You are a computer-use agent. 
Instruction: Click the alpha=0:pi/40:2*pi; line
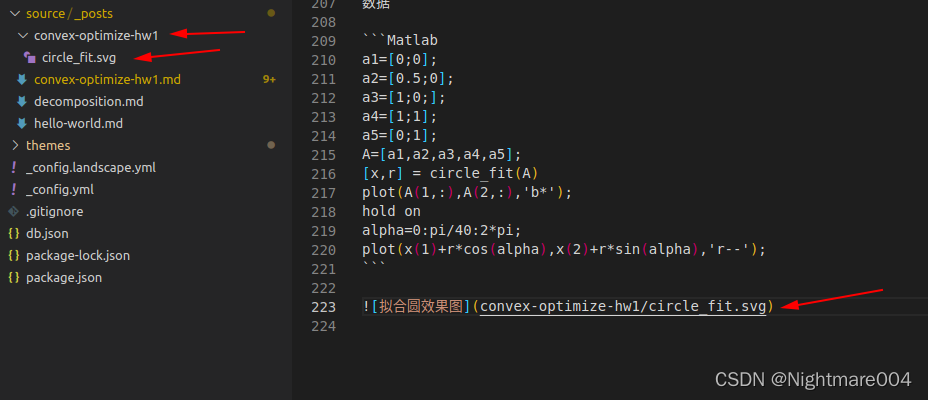[x=442, y=231]
